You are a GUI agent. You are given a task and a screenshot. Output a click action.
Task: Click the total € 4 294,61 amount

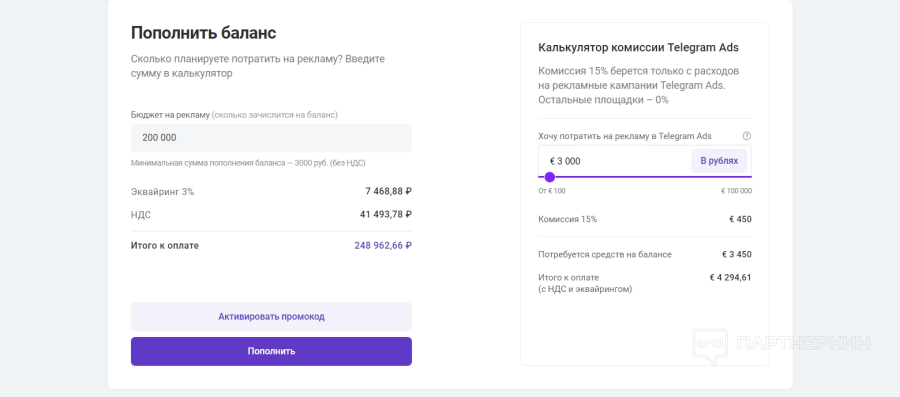point(731,278)
